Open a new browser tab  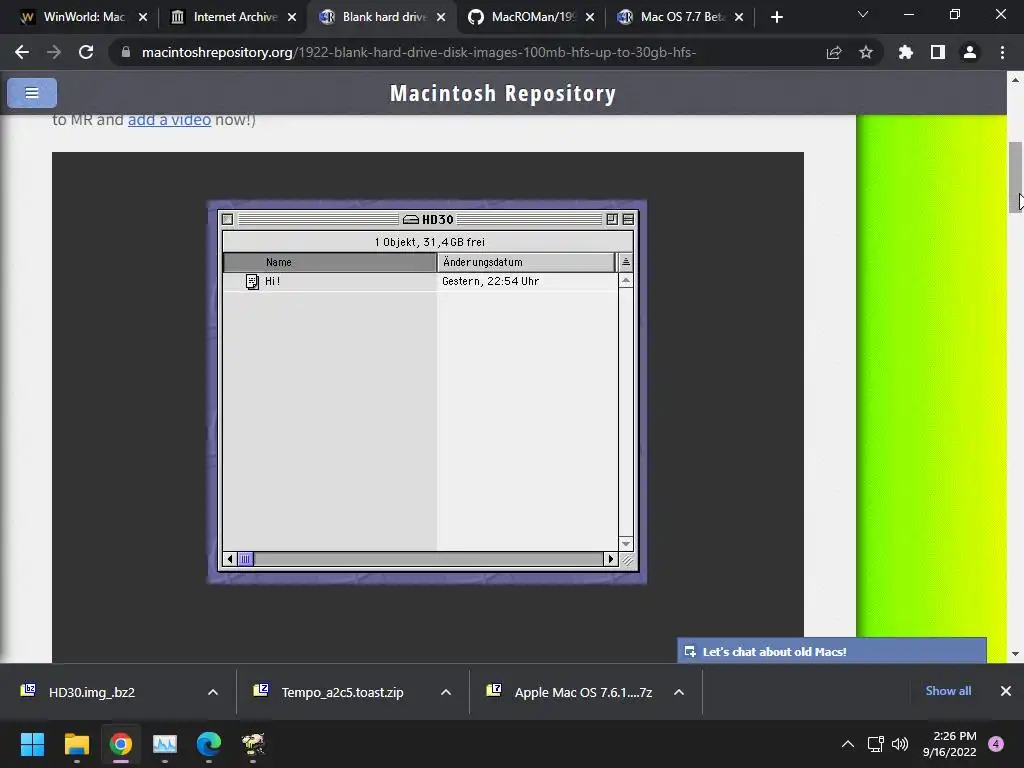776,17
